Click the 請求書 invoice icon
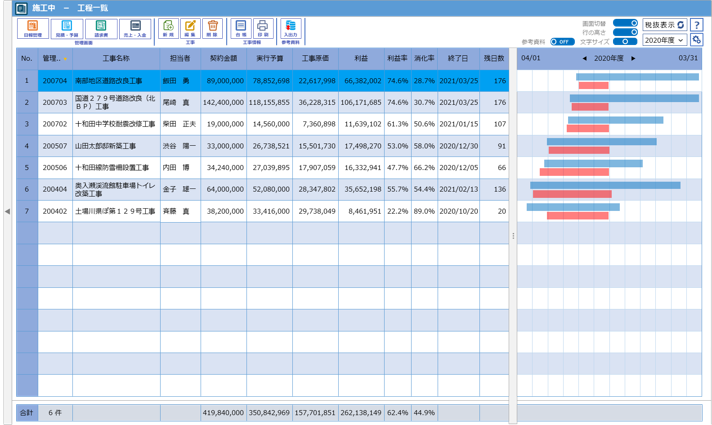 [98, 29]
